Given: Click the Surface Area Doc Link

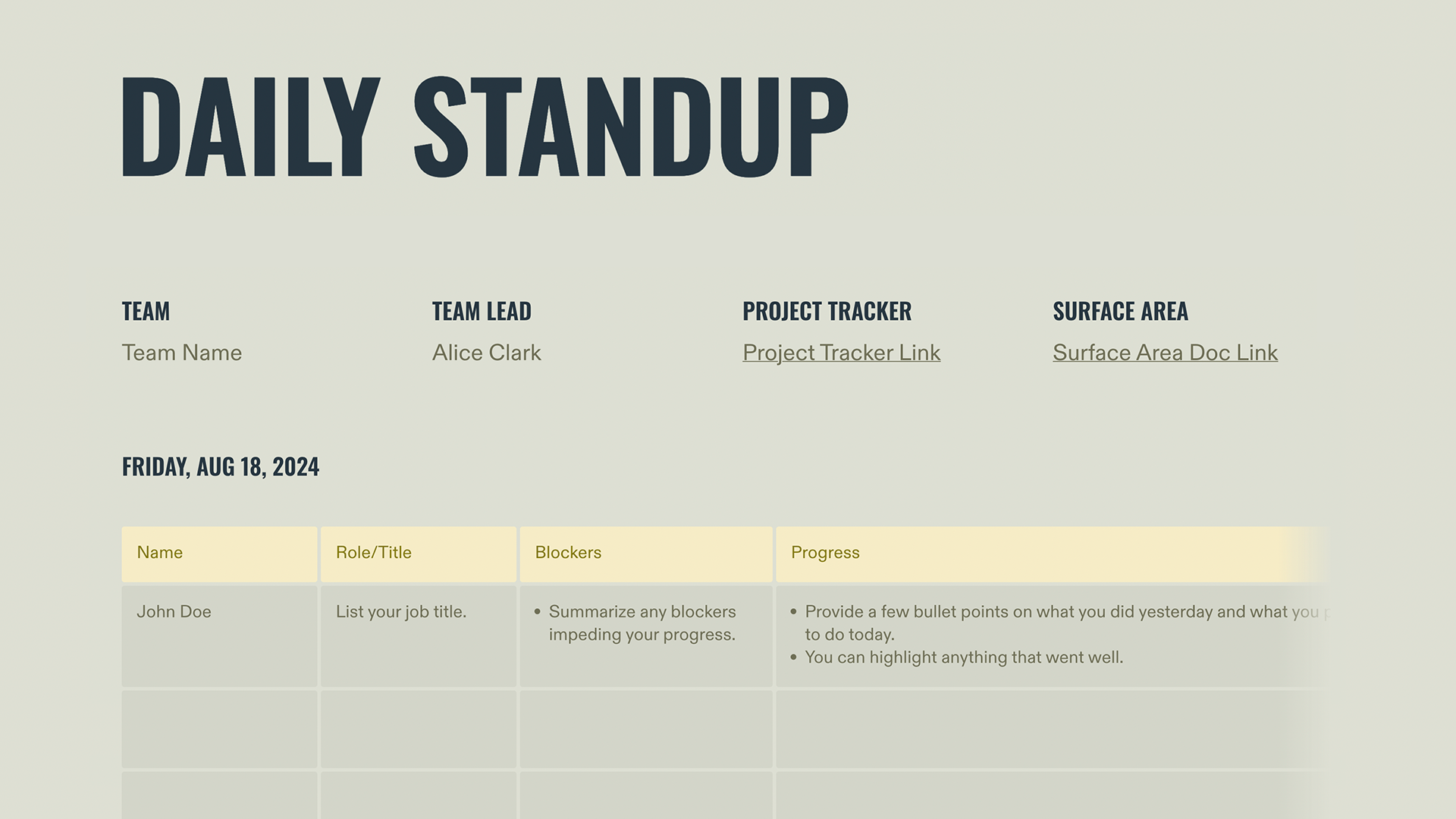Looking at the screenshot, I should pyautogui.click(x=1164, y=351).
